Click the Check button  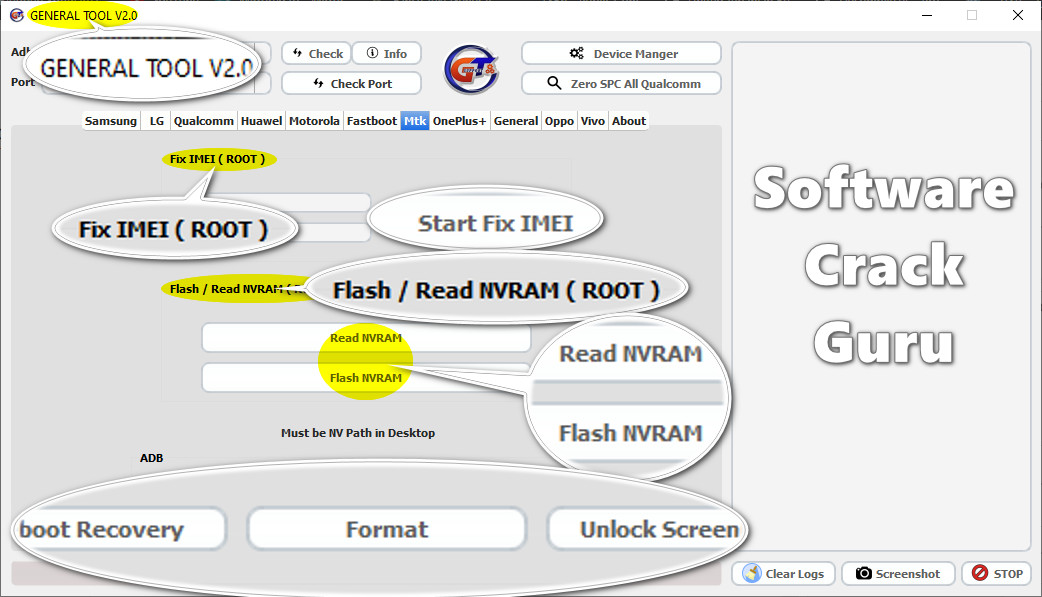point(318,53)
